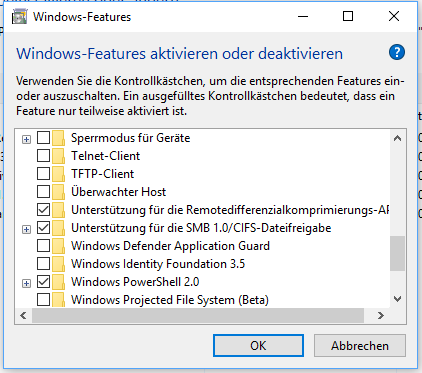Click the Windows-Features title bar icon
This screenshot has height=373, width=422.
click(x=19, y=17)
